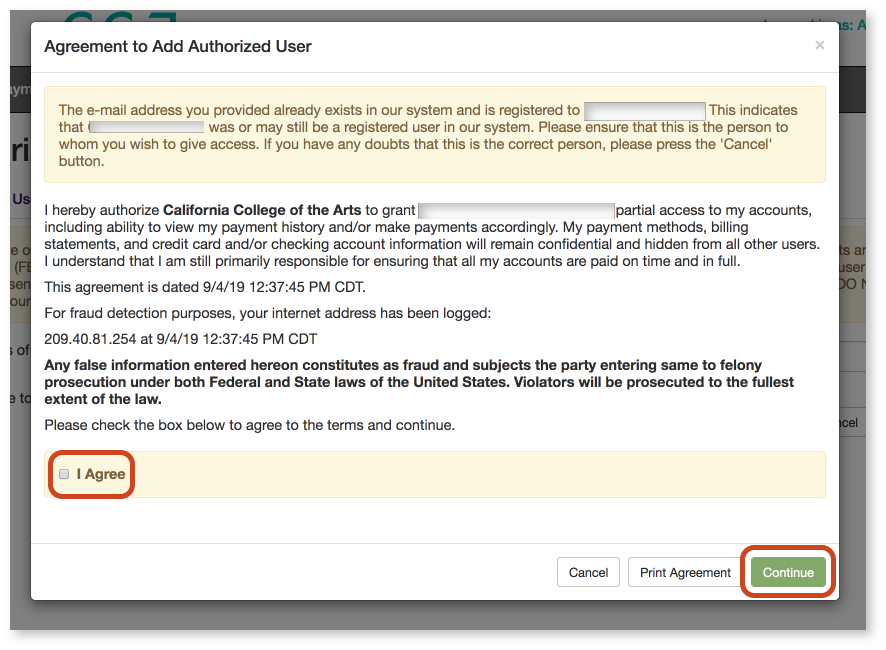Select the highlighted I Agree agreement row
Image resolution: width=886 pixels, height=650 pixels.
(440, 474)
